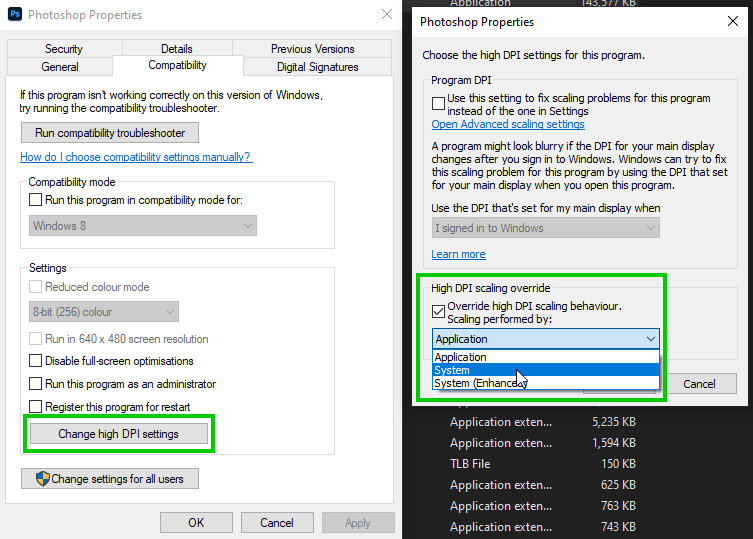Switch to the General tab
Screen dimensions: 753x539
point(60,67)
